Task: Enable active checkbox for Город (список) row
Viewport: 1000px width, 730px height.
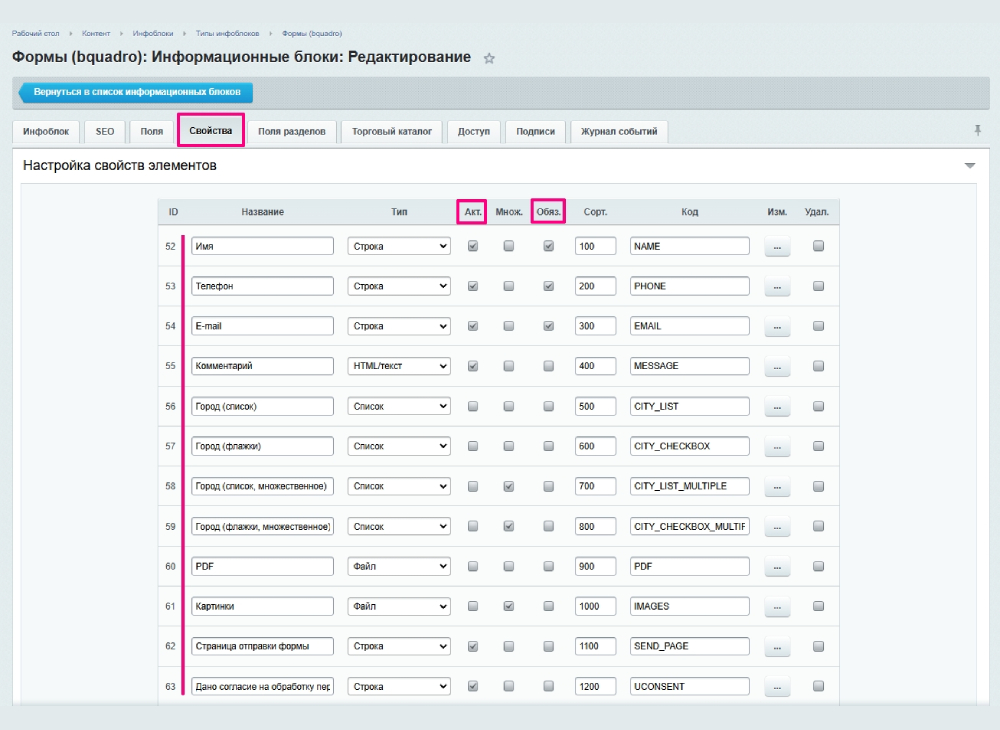Action: pos(473,406)
